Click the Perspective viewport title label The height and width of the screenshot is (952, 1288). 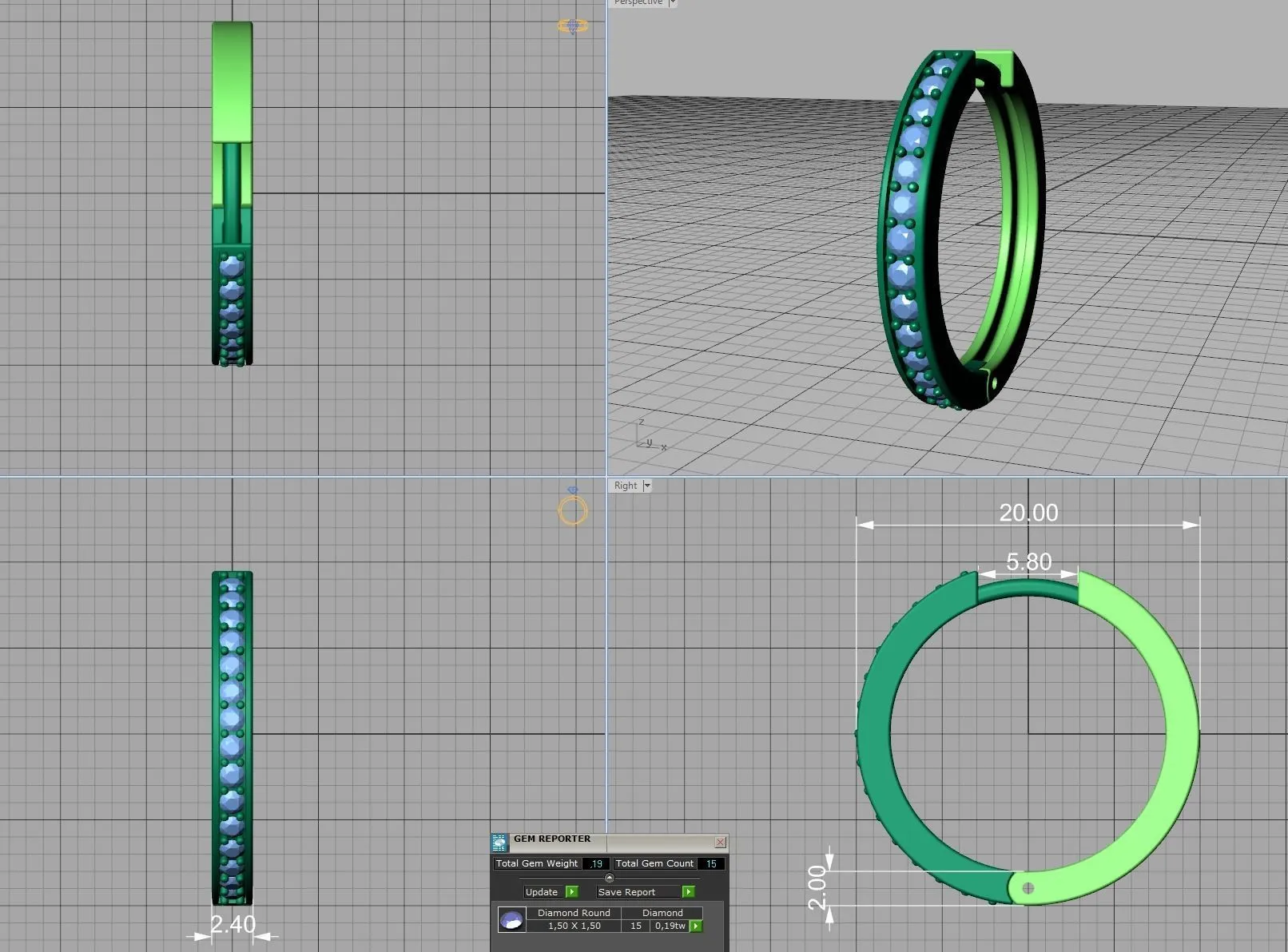click(x=638, y=3)
